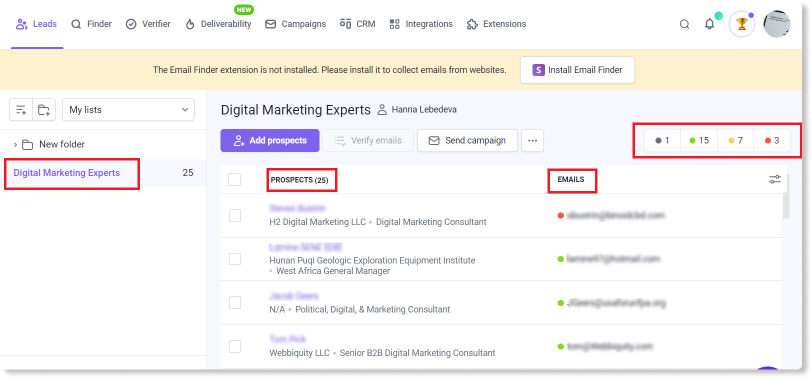812x379 pixels.
Task: Open the Deliverability menu item
Action: coord(219,24)
